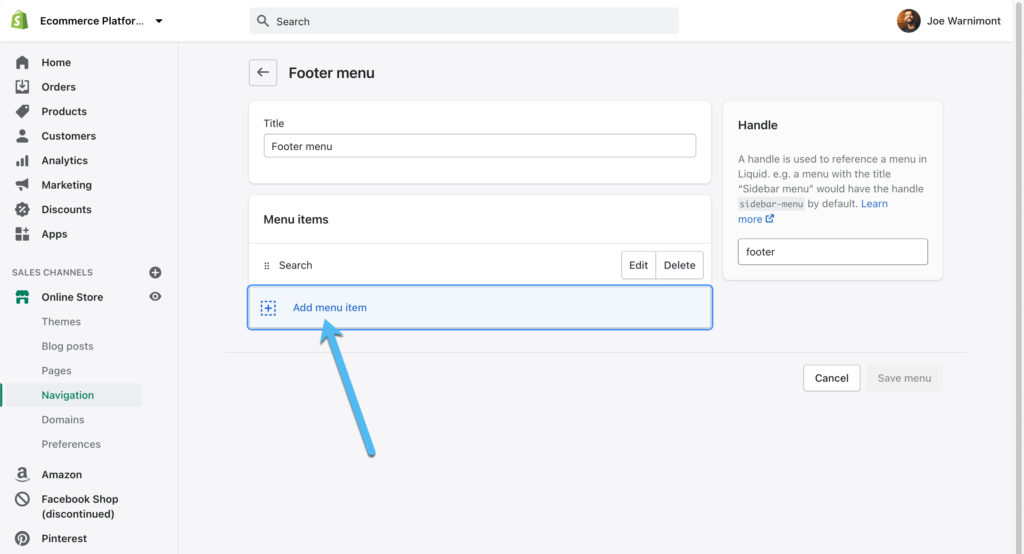This screenshot has width=1024, height=554.
Task: Select Navigation in the sidebar
Action: (x=68, y=395)
